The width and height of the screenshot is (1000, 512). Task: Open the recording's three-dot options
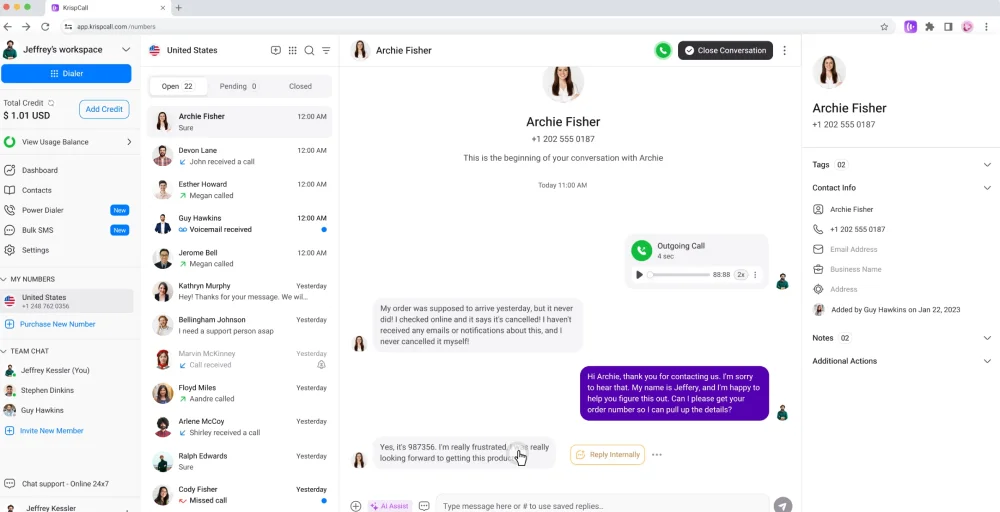point(755,275)
